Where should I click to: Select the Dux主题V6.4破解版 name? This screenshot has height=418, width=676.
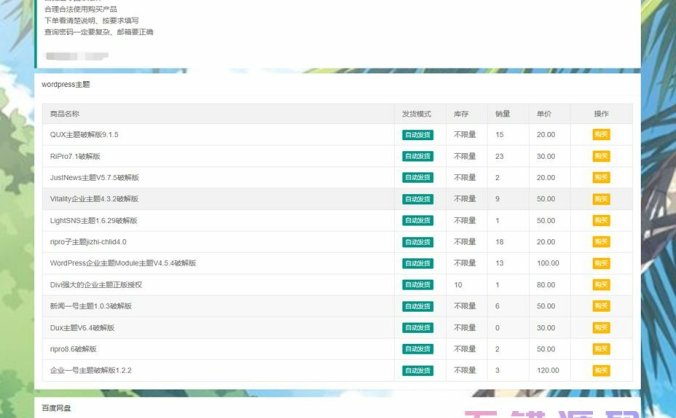(x=82, y=328)
